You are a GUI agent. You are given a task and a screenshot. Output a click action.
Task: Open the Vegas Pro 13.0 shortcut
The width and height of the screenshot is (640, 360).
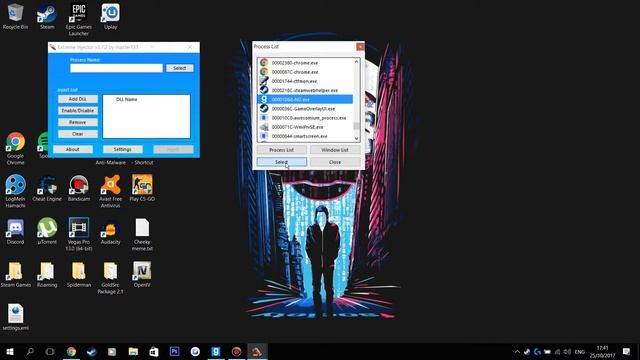[x=78, y=234]
